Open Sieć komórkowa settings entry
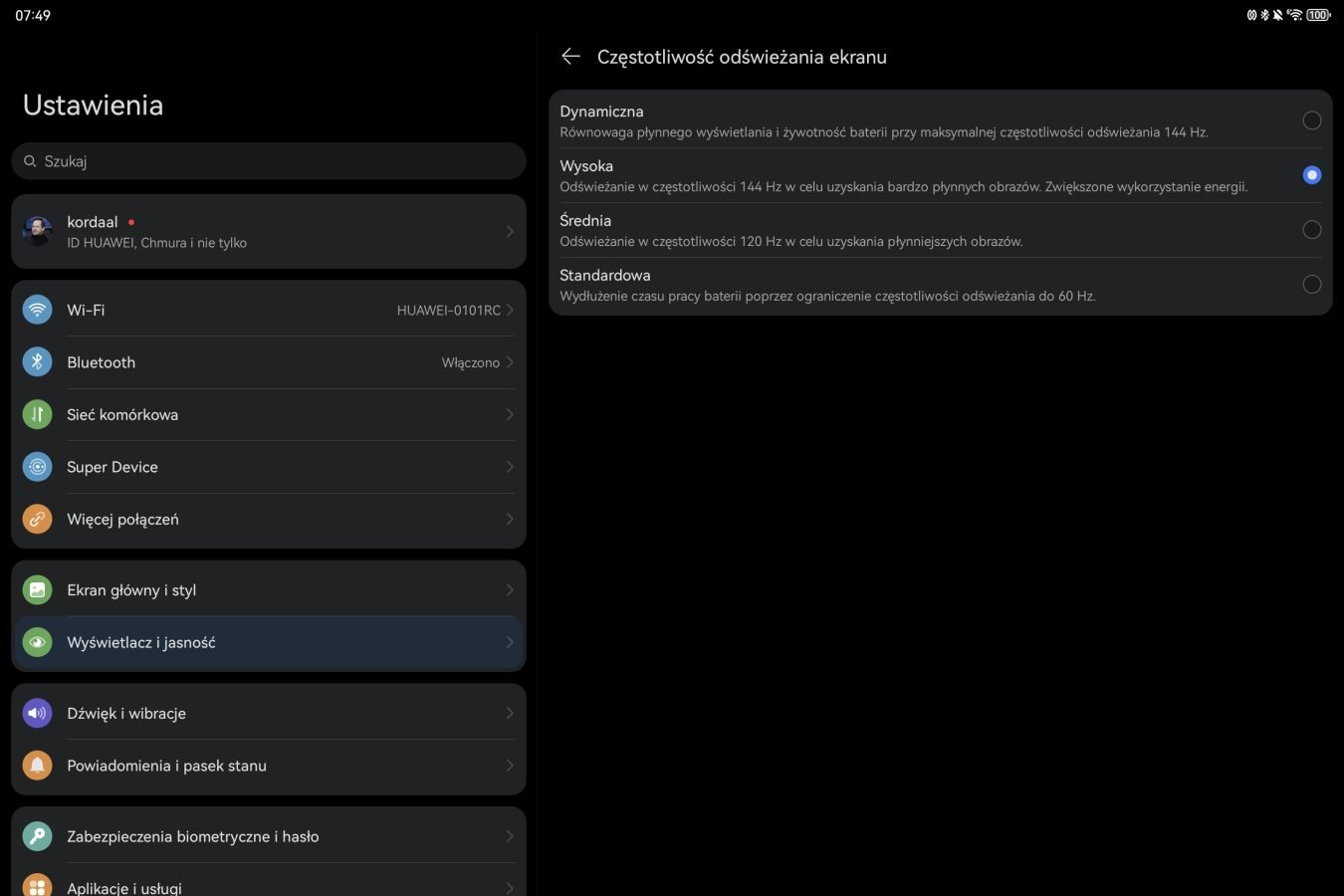Screen dimensions: 1344x896 (269, 414)
